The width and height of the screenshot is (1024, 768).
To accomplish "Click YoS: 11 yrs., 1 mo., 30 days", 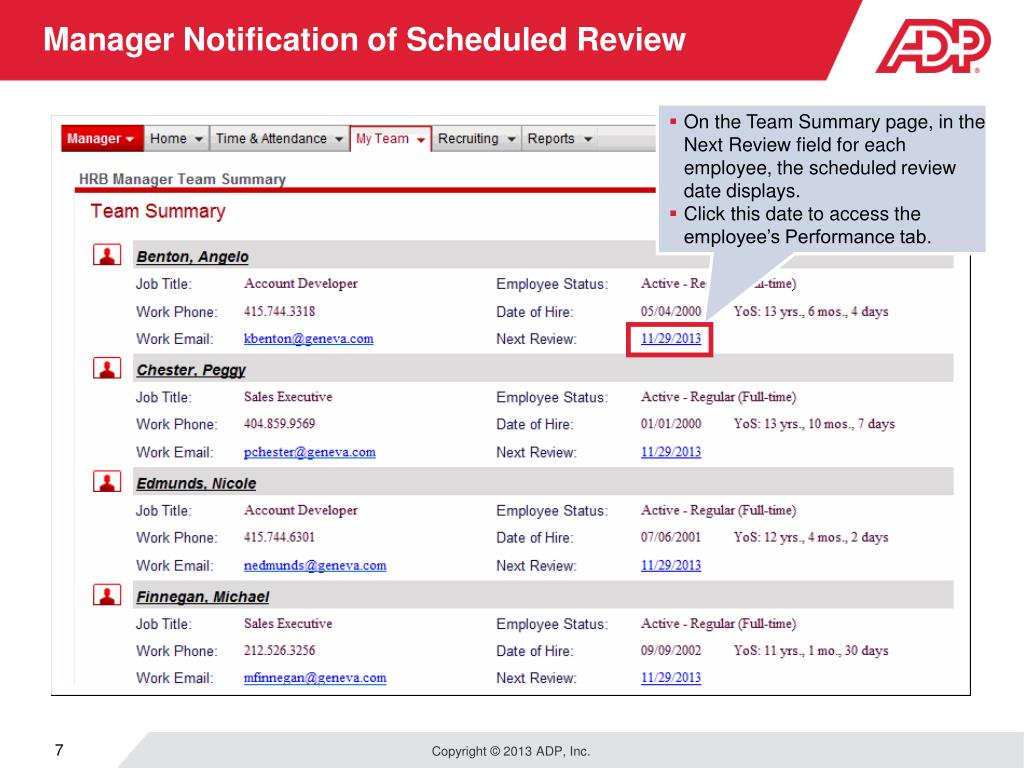I will coord(810,650).
